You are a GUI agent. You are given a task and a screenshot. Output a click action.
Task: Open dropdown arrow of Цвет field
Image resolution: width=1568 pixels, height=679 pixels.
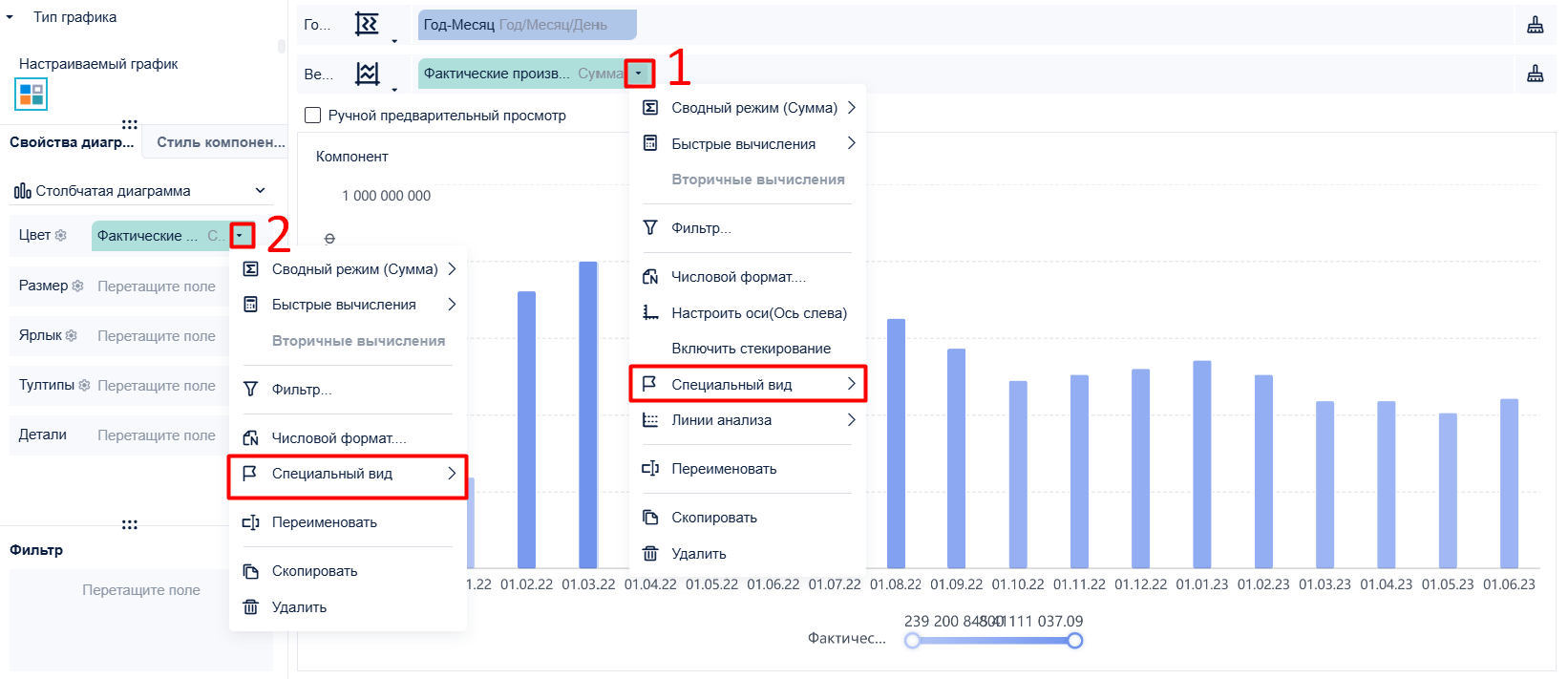pyautogui.click(x=240, y=235)
